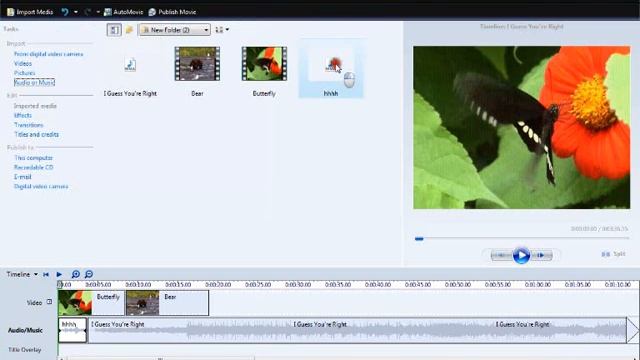The height and width of the screenshot is (360, 640).
Task: Click the Publish Movie toolbar button
Action: (x=172, y=12)
